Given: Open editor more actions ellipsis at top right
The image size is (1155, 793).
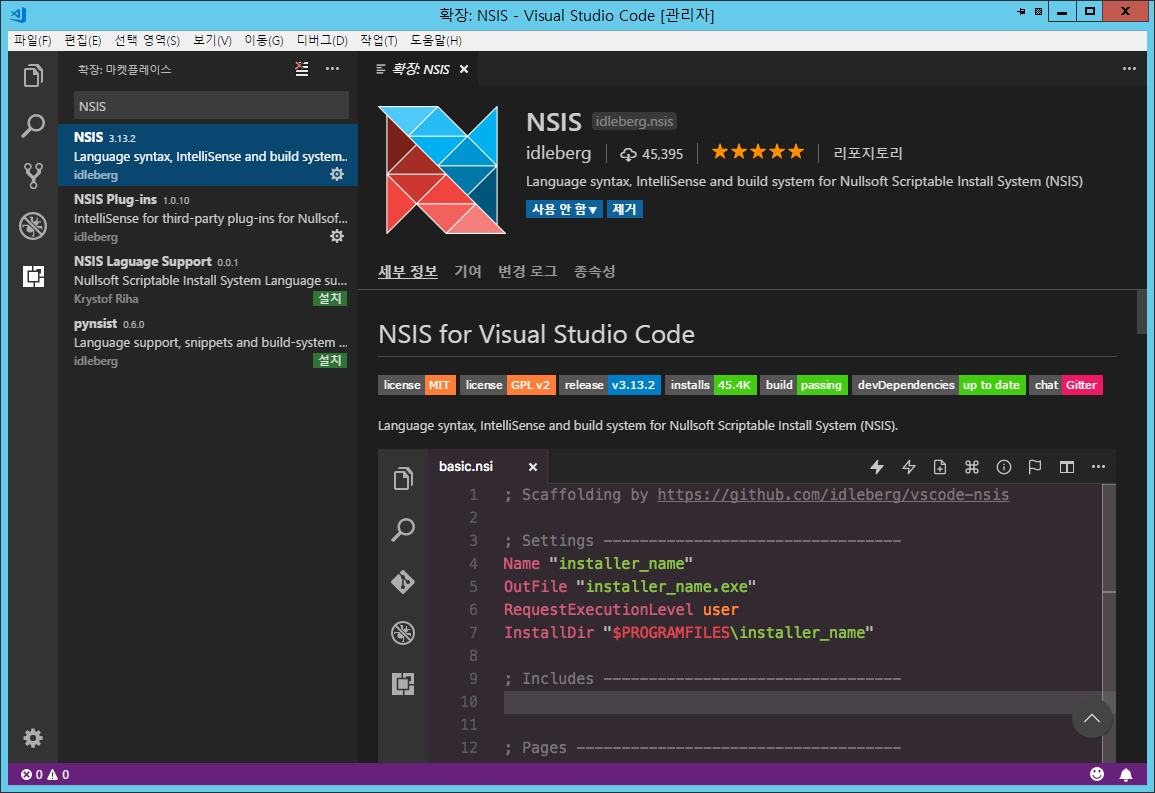Looking at the screenshot, I should click(1129, 68).
